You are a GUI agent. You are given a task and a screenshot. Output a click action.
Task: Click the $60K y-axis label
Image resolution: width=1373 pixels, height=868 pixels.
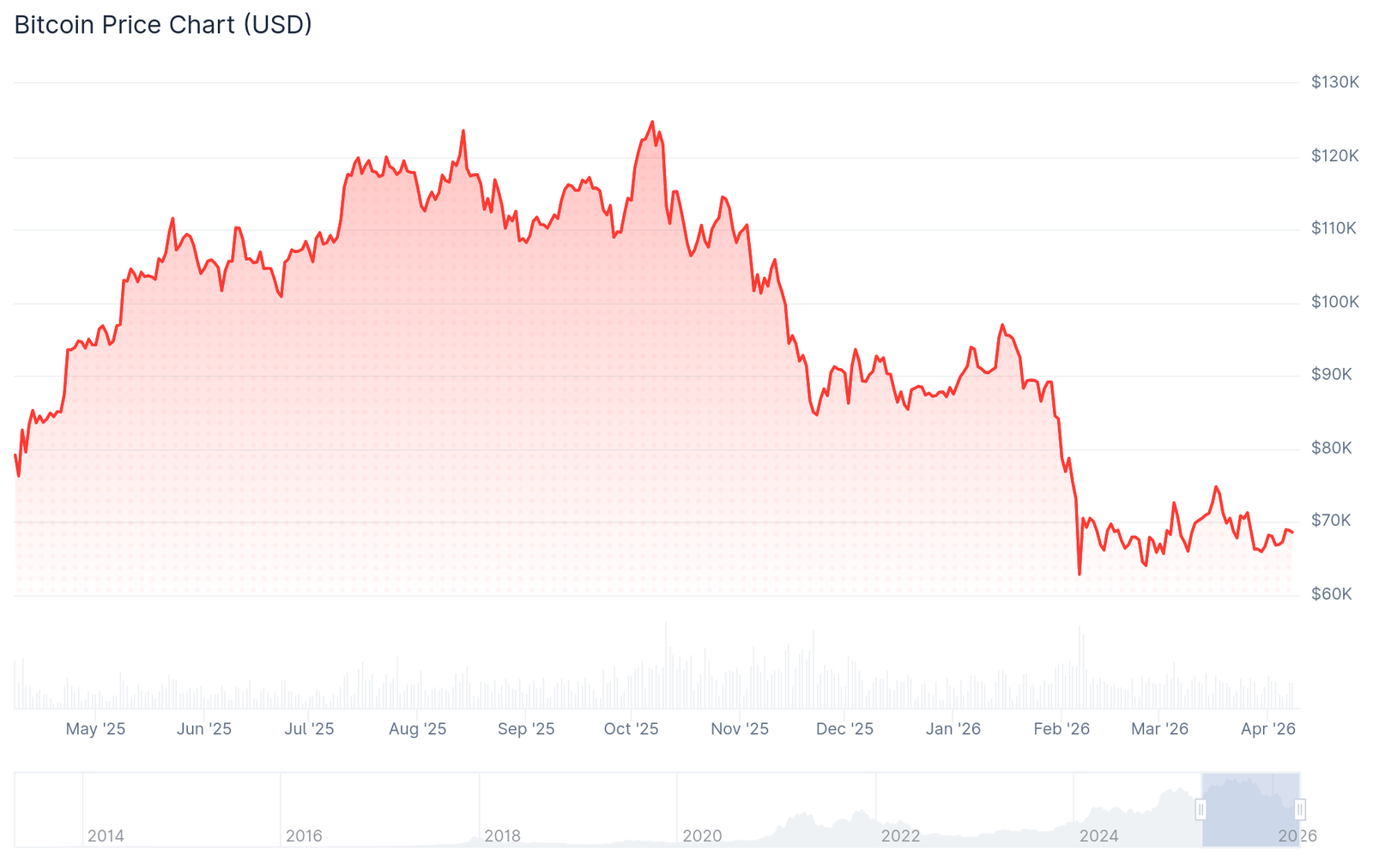pos(1331,594)
